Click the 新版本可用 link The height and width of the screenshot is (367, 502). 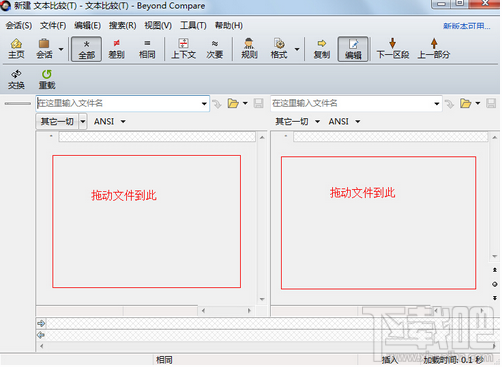point(466,26)
